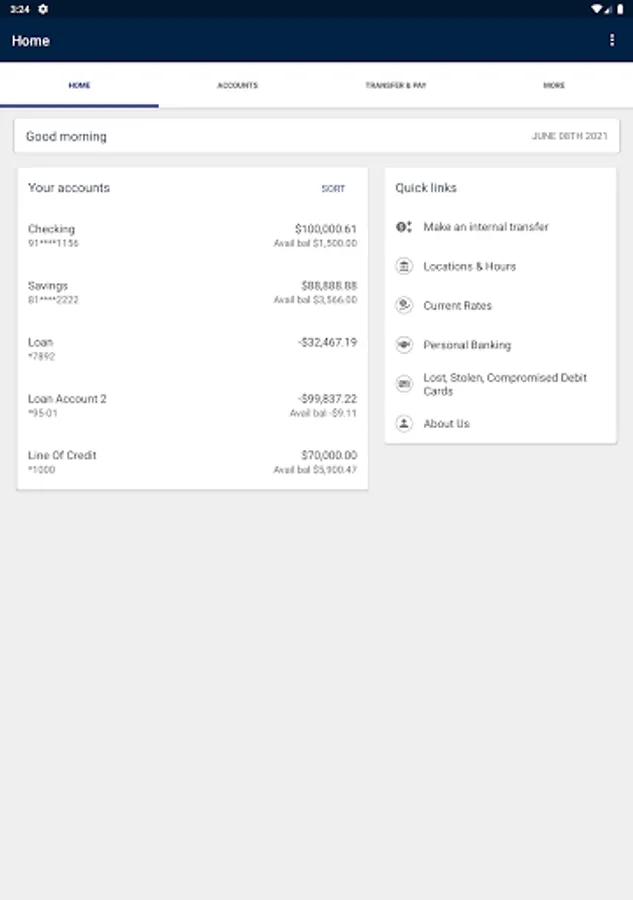The image size is (633, 900).
Task: Open Lost, Stolen, Compromised Debit Cards link
Action: click(x=505, y=384)
